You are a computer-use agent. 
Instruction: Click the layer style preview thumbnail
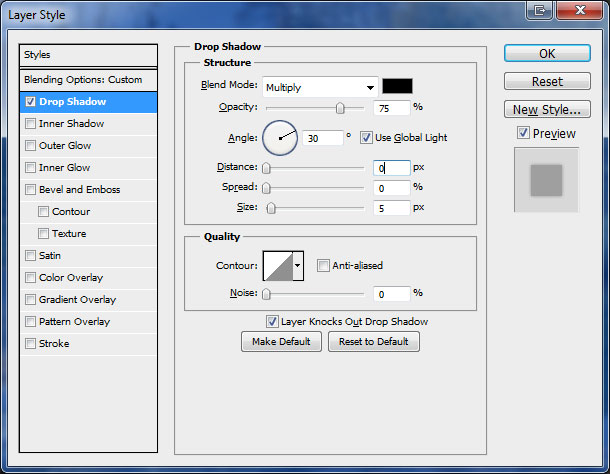[546, 180]
